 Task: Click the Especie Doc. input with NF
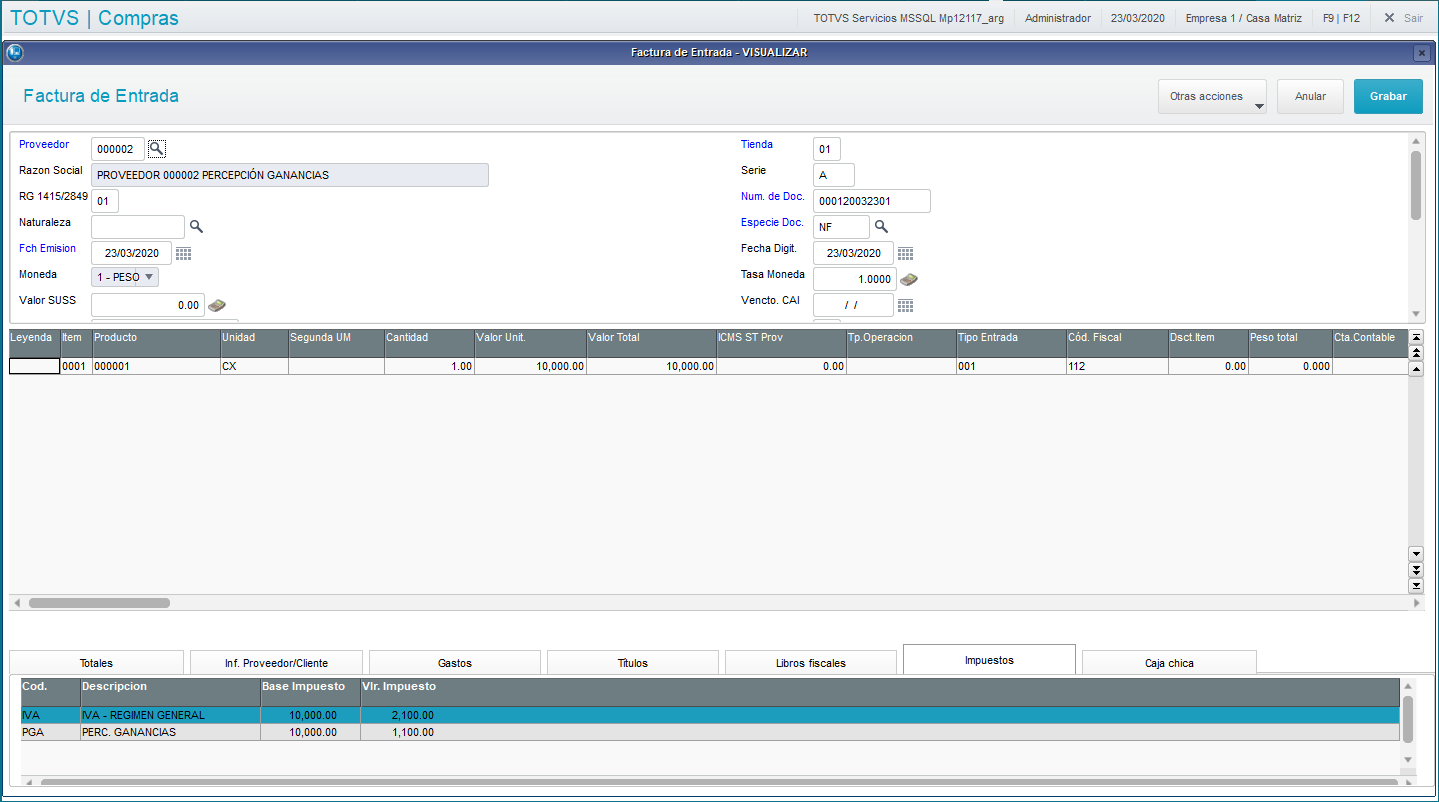(841, 227)
